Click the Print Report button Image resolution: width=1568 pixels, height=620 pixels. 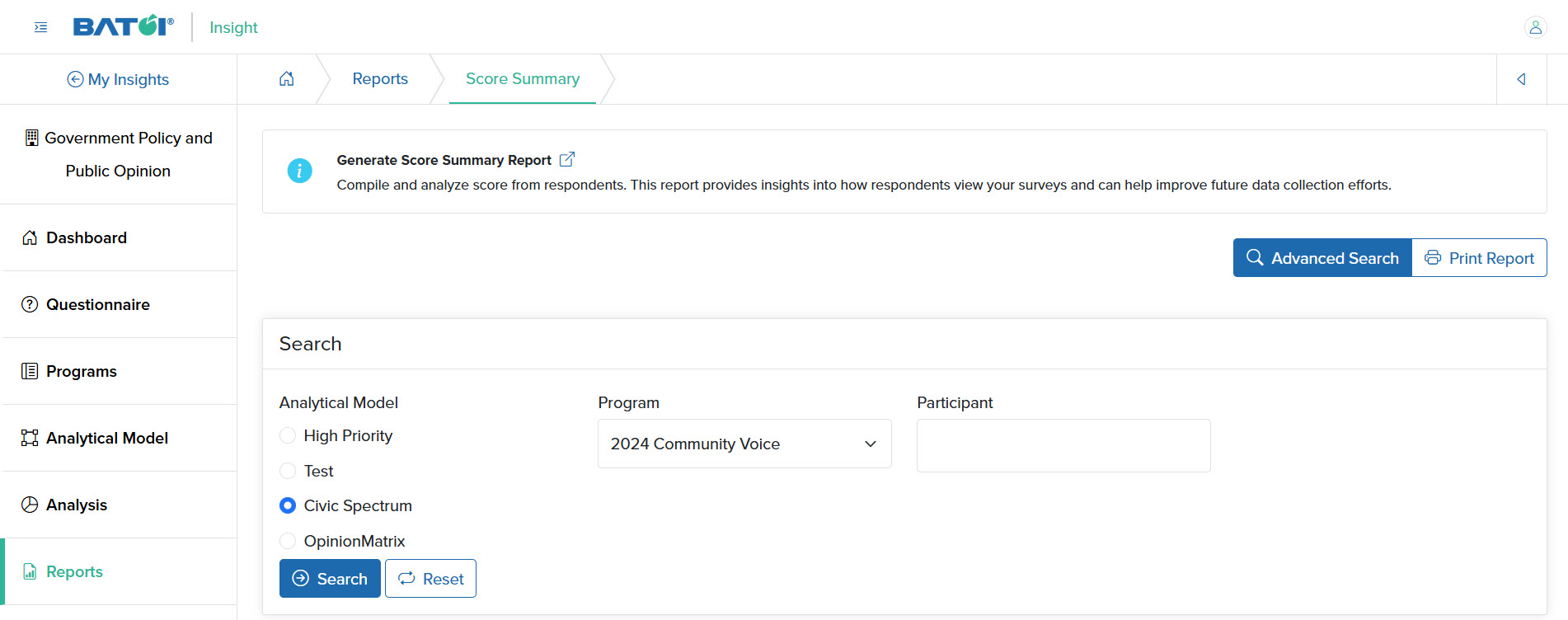pos(1479,258)
